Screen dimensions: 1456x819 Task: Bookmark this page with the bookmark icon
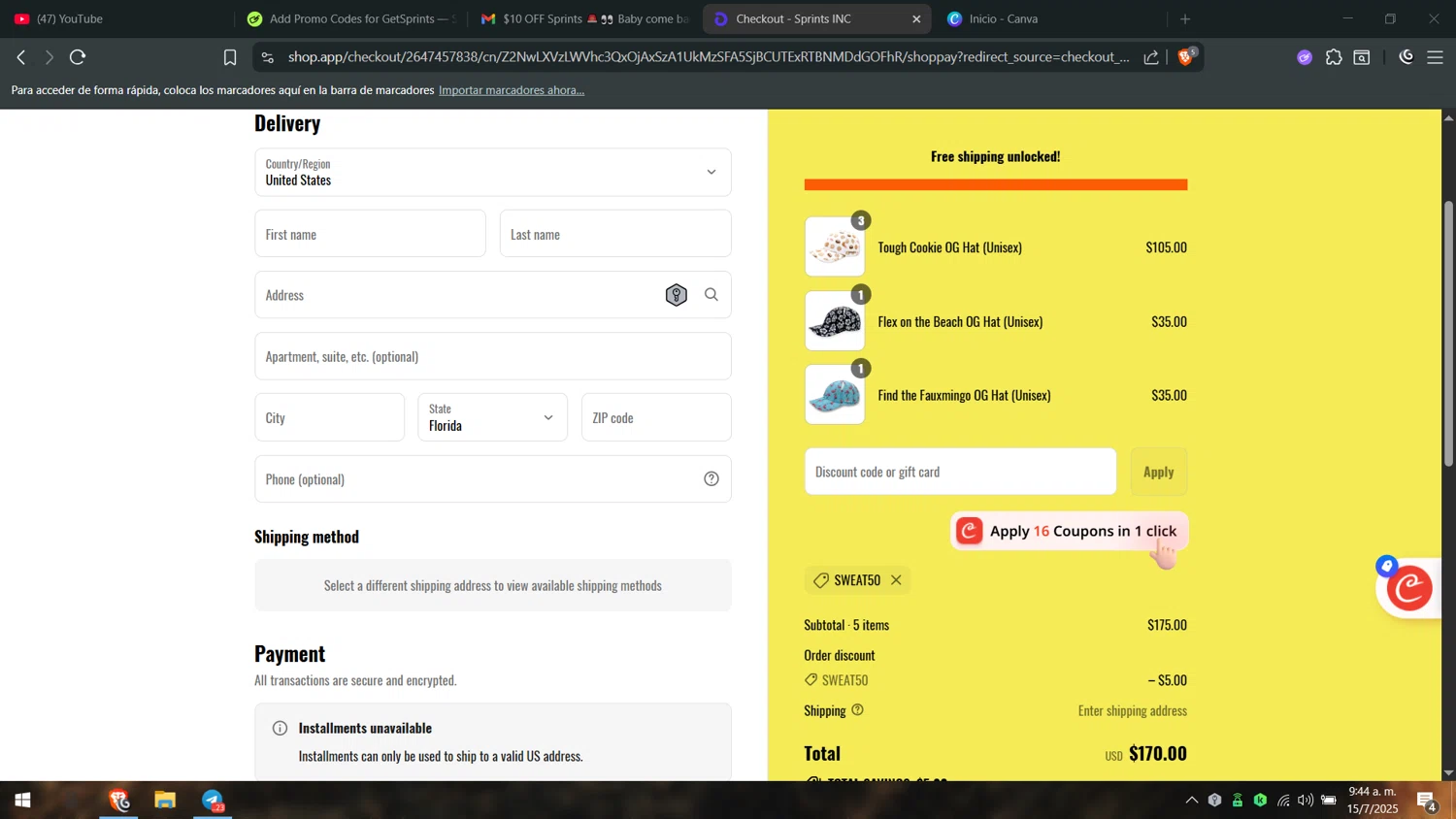pos(230,57)
